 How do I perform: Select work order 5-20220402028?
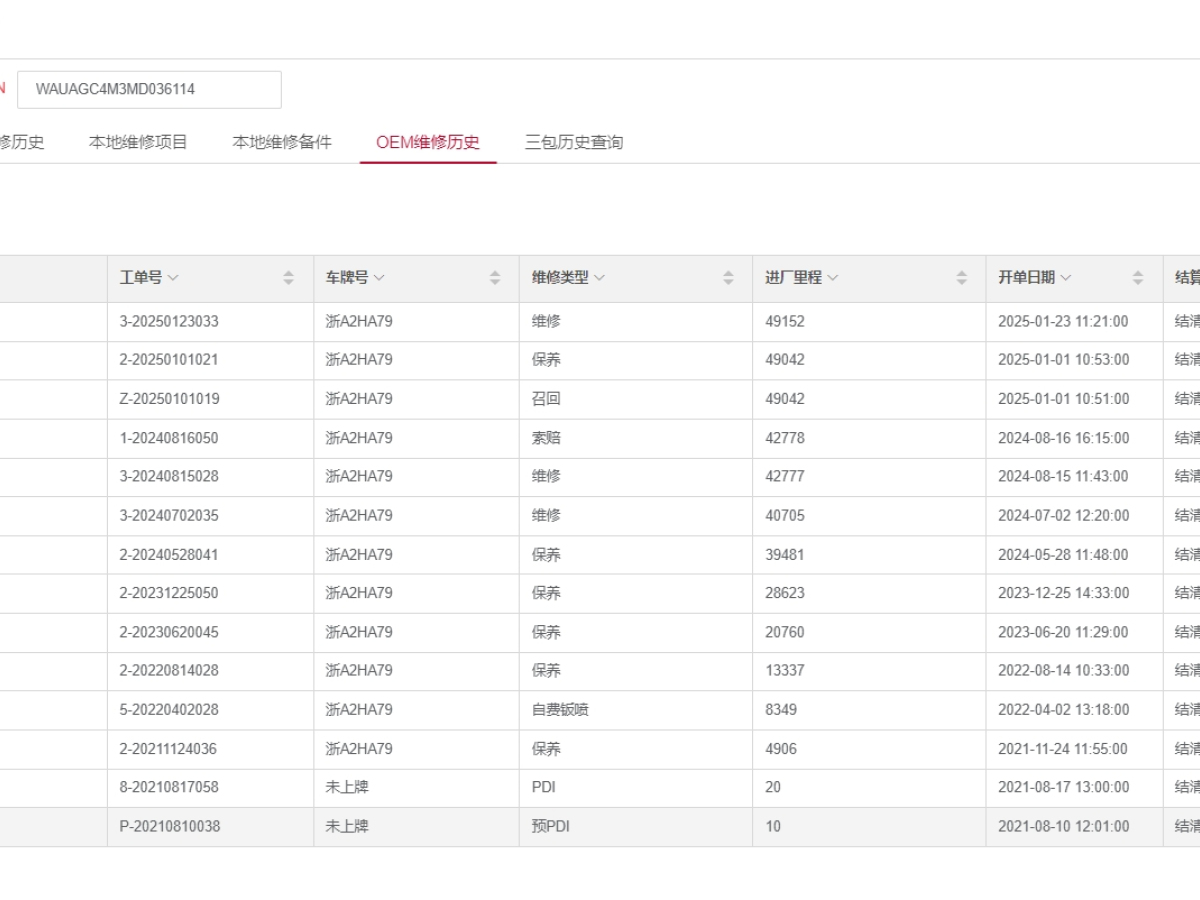tap(169, 709)
